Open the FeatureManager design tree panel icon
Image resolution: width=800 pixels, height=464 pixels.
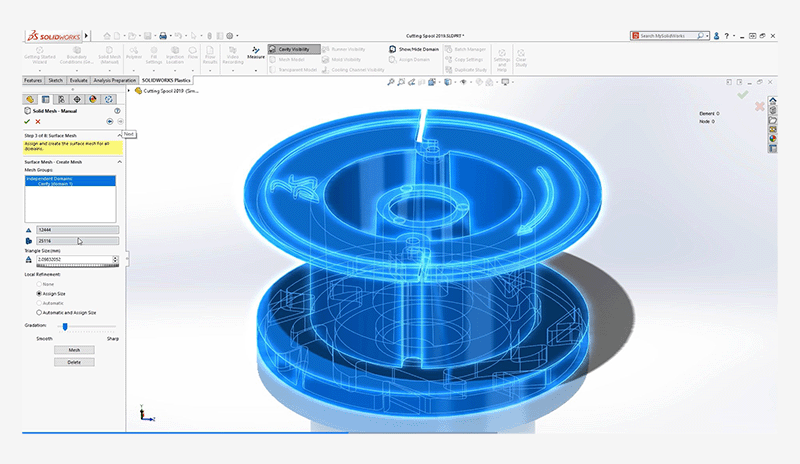[30, 99]
